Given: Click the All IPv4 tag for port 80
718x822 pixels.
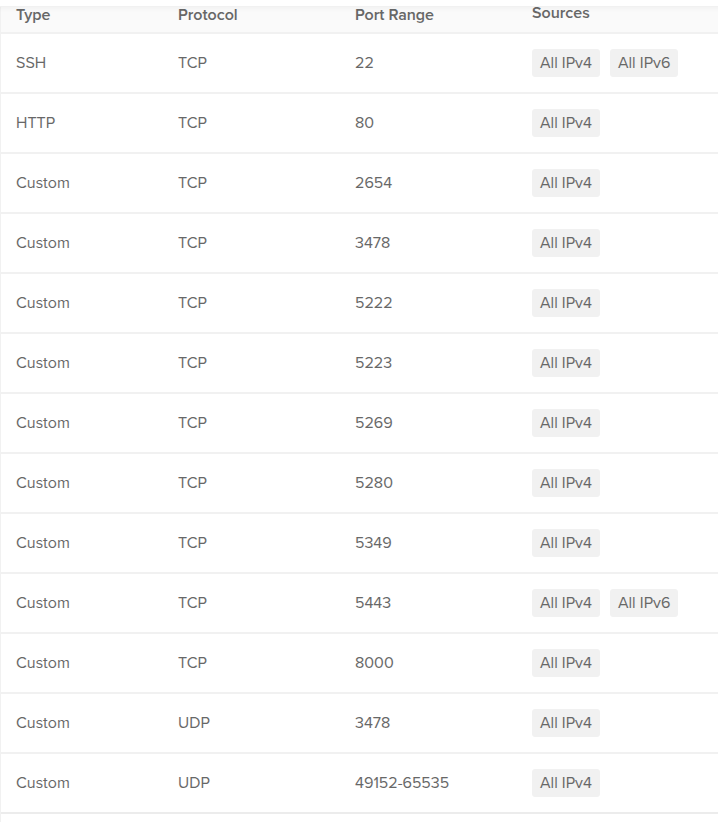Looking at the screenshot, I should click(x=565, y=123).
